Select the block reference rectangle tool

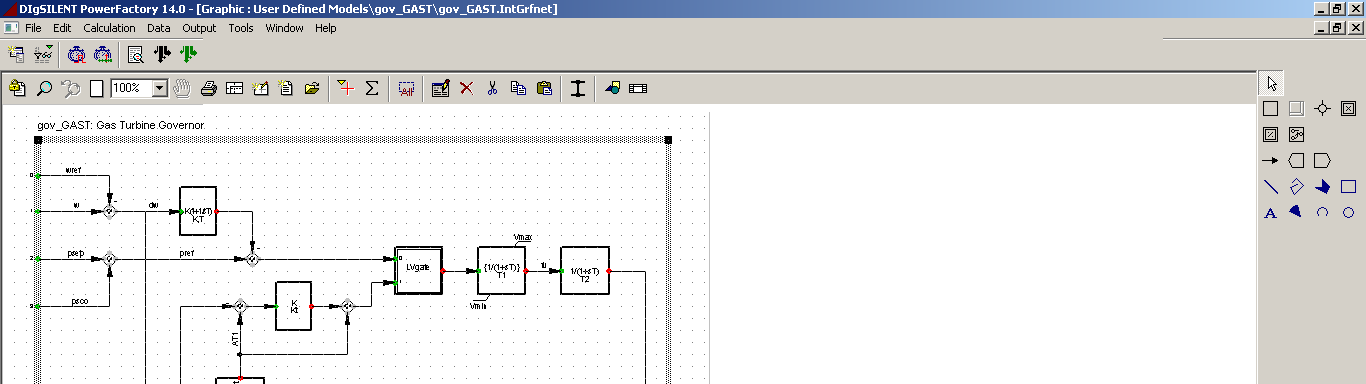click(x=1270, y=108)
